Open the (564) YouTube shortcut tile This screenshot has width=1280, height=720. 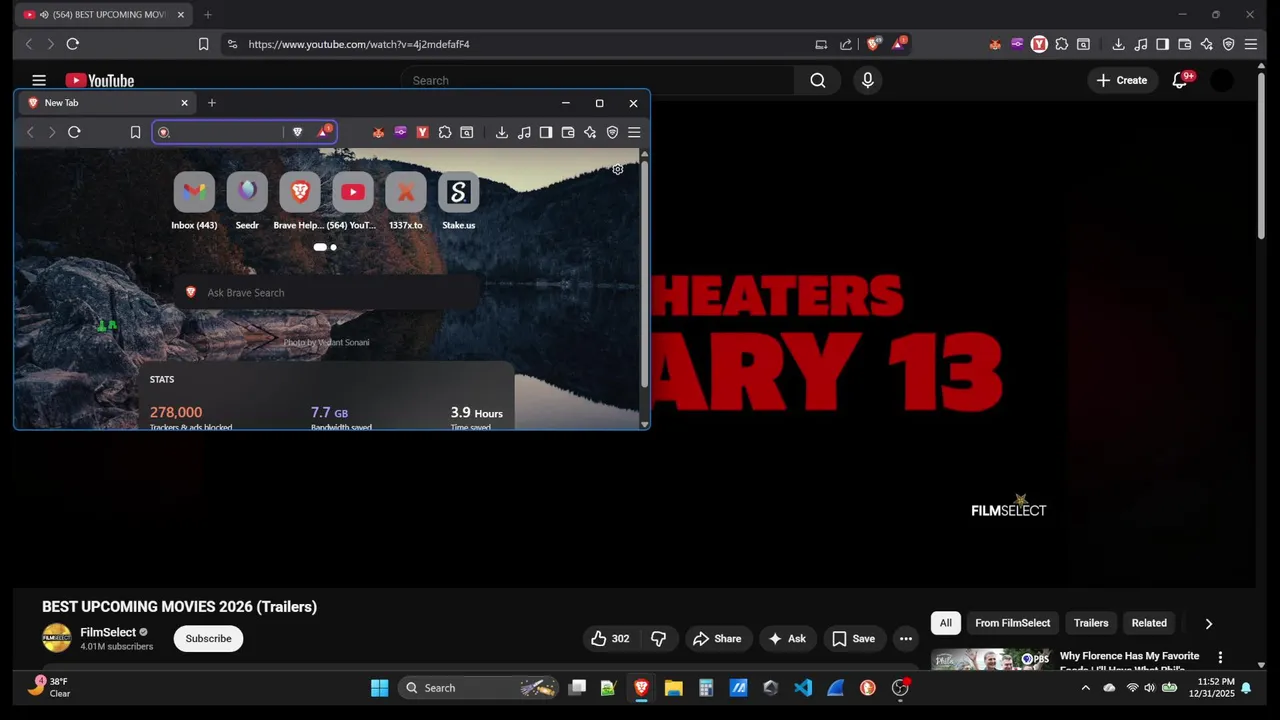coord(352,201)
